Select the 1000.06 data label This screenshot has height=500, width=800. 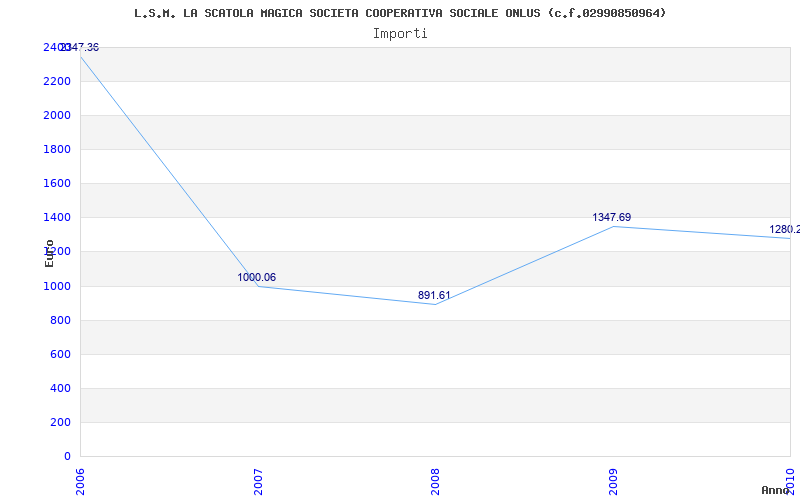257,278
